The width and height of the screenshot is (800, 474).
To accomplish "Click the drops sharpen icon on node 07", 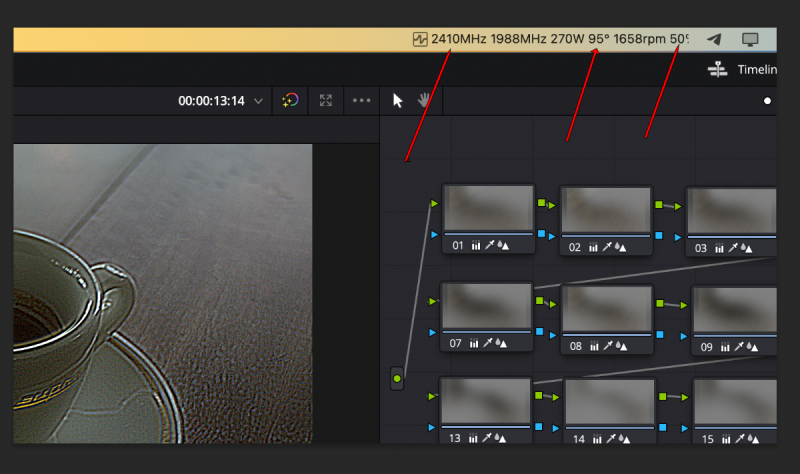I will click(501, 343).
